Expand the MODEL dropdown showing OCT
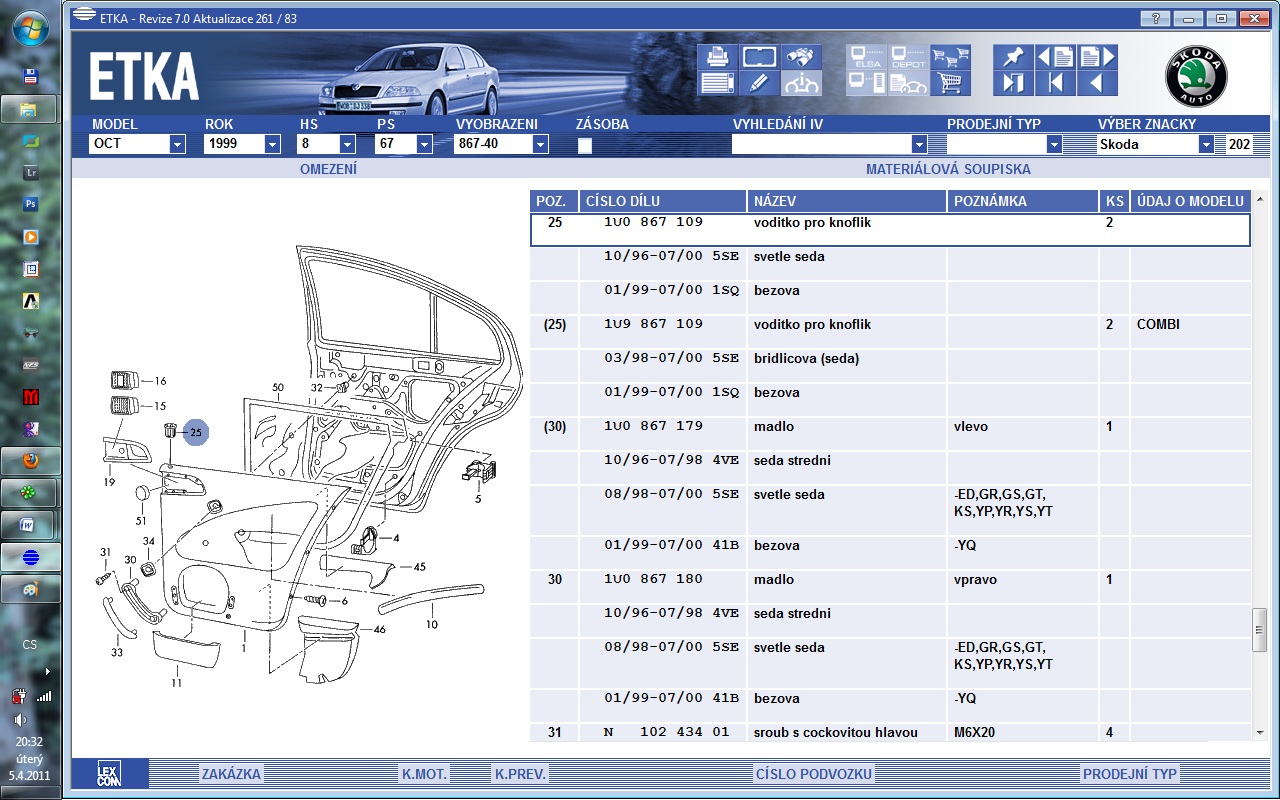The width and height of the screenshot is (1280, 800). [x=177, y=144]
